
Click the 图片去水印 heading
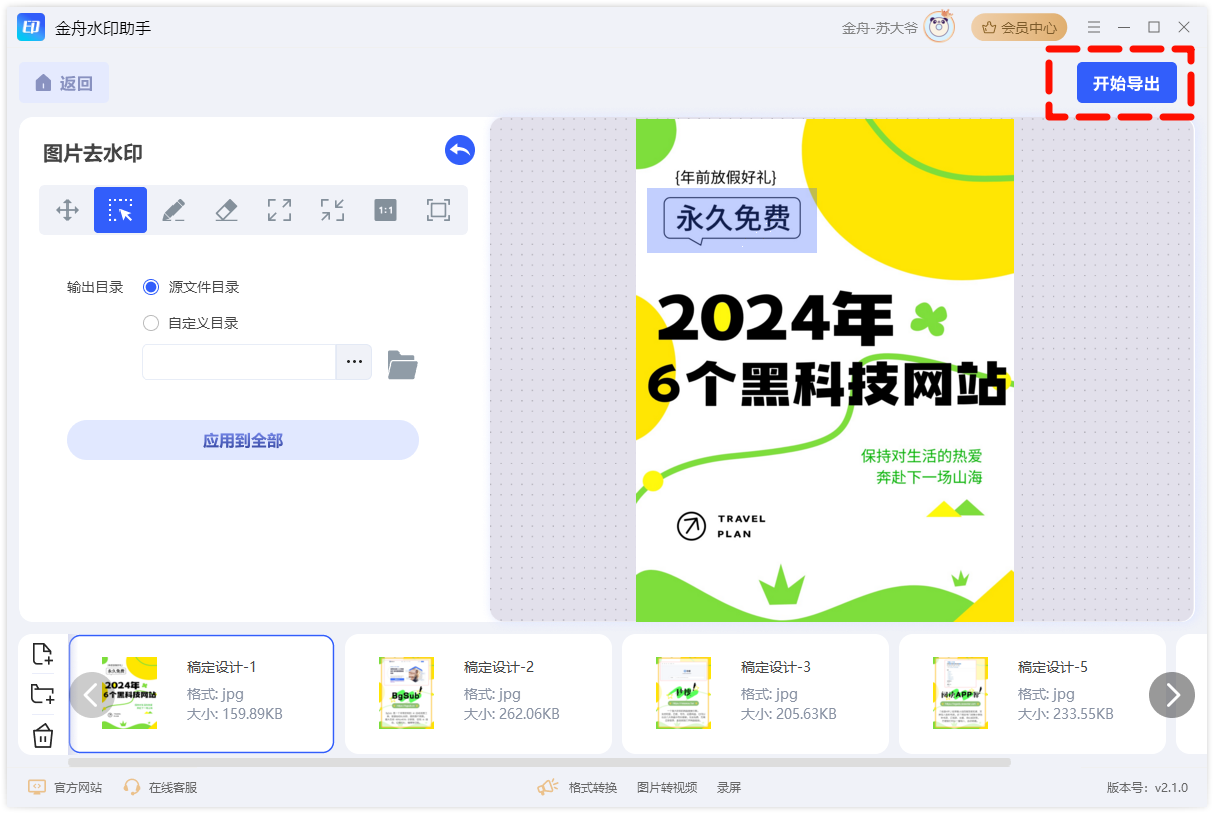93,153
